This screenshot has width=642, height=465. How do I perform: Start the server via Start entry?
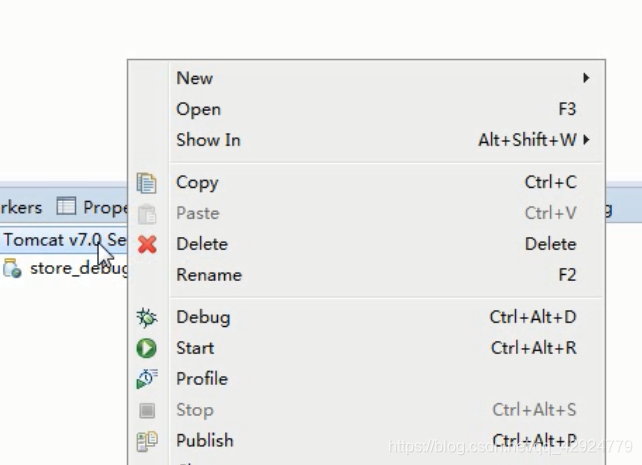(x=366, y=348)
